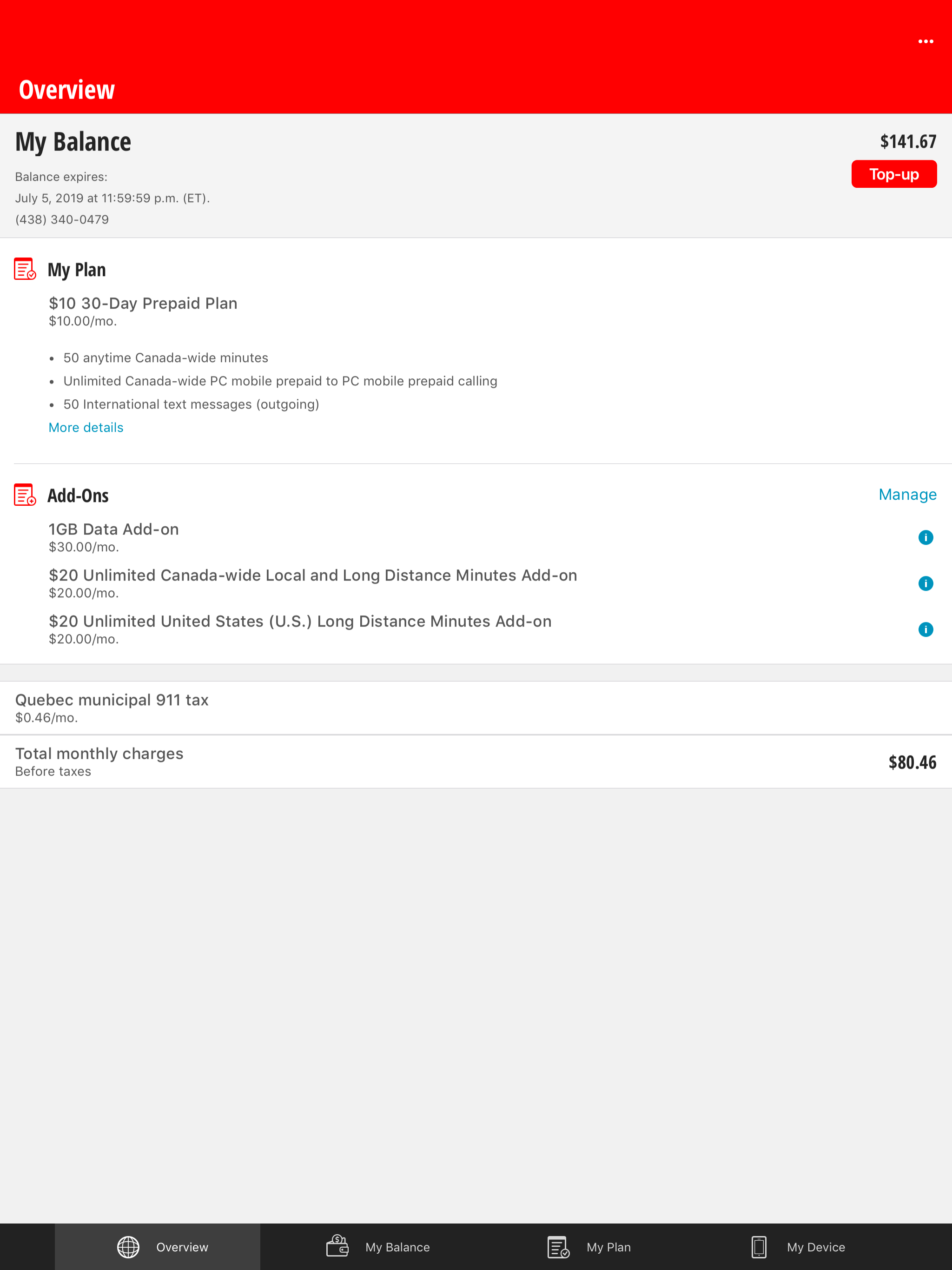The image size is (952, 1270).
Task: Show info for Canada-wide Minutes Add-on
Action: coord(926,583)
